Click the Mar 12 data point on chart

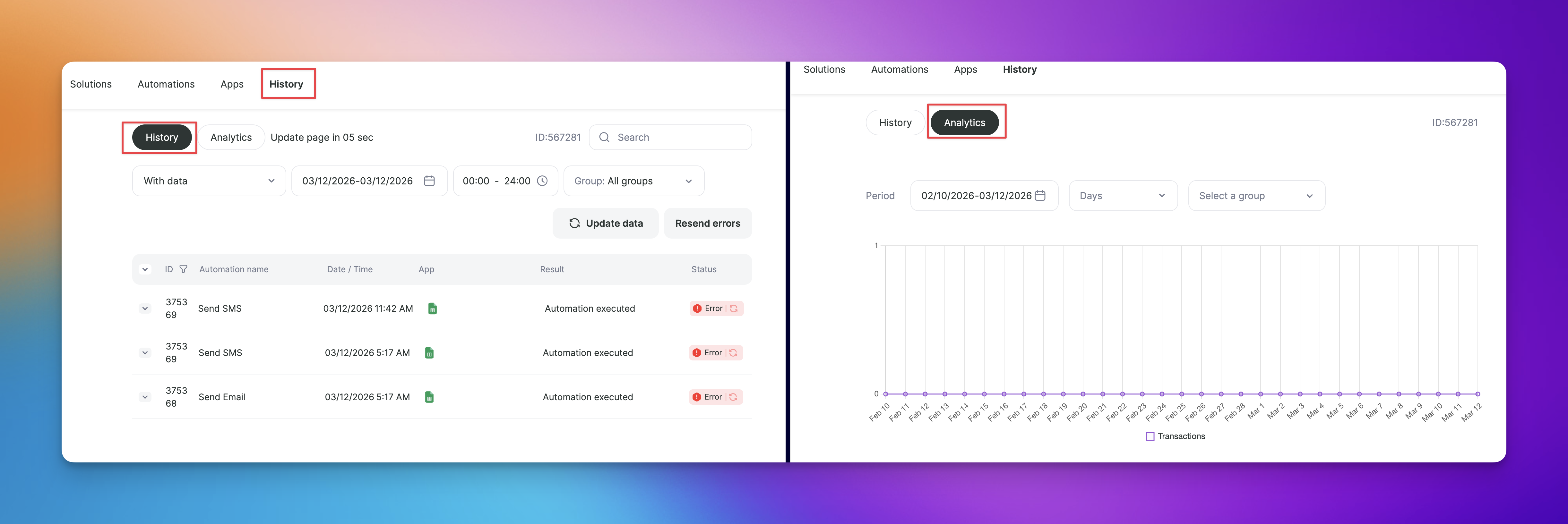coord(1477,394)
